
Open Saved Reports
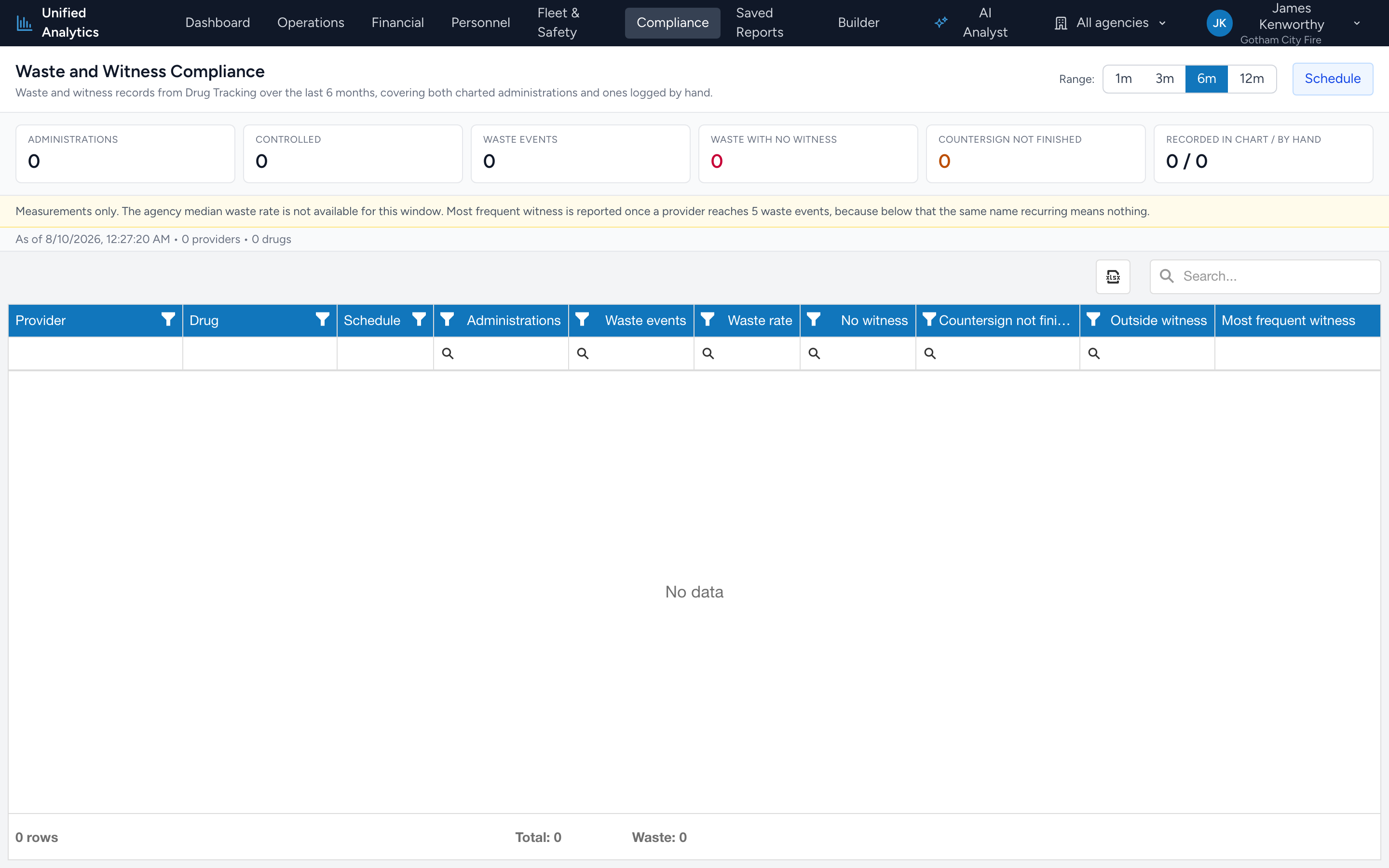759,23
